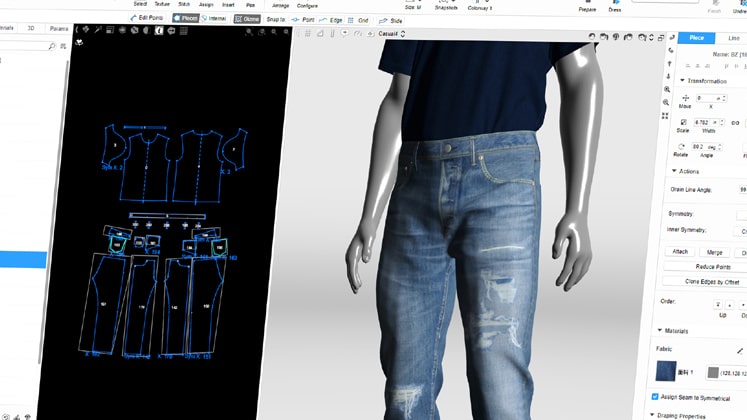The image size is (747, 420).
Task: Click the Snap to Edge option
Action: [331, 20]
